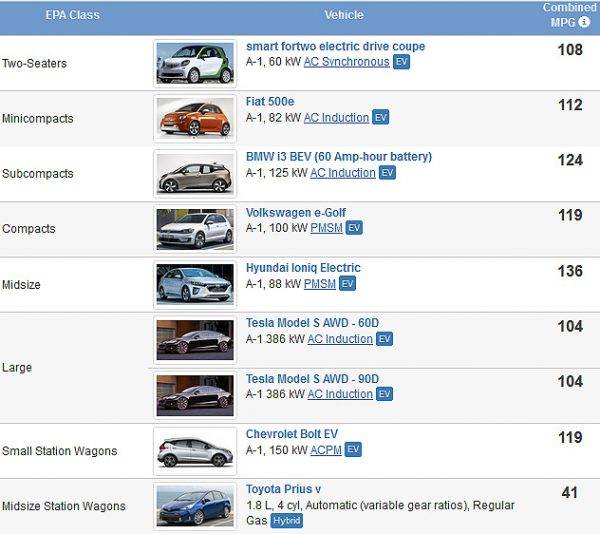Image resolution: width=600 pixels, height=534 pixels.
Task: Open smart fortwo electric drive coupe link
Action: coord(335,46)
